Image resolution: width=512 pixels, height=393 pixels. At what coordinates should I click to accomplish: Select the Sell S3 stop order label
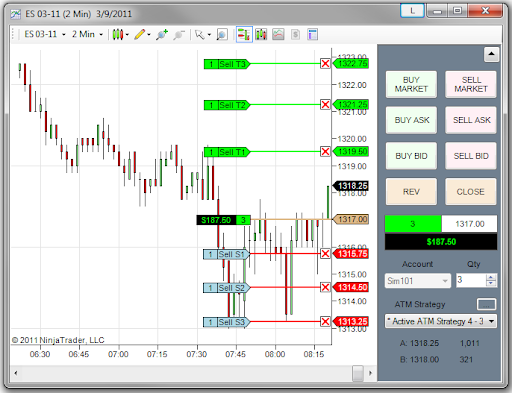point(227,322)
